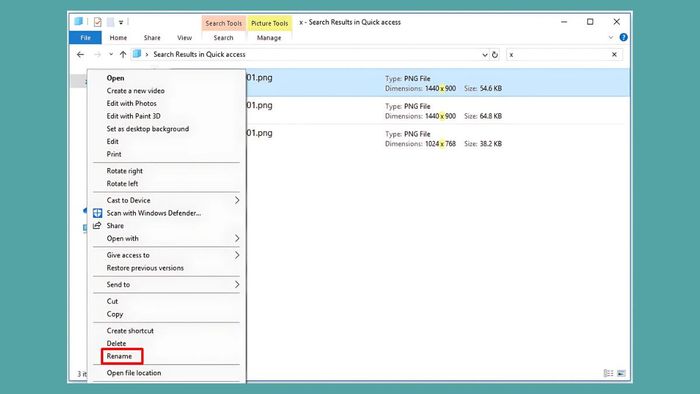Clear the search box with the X

coord(614,54)
